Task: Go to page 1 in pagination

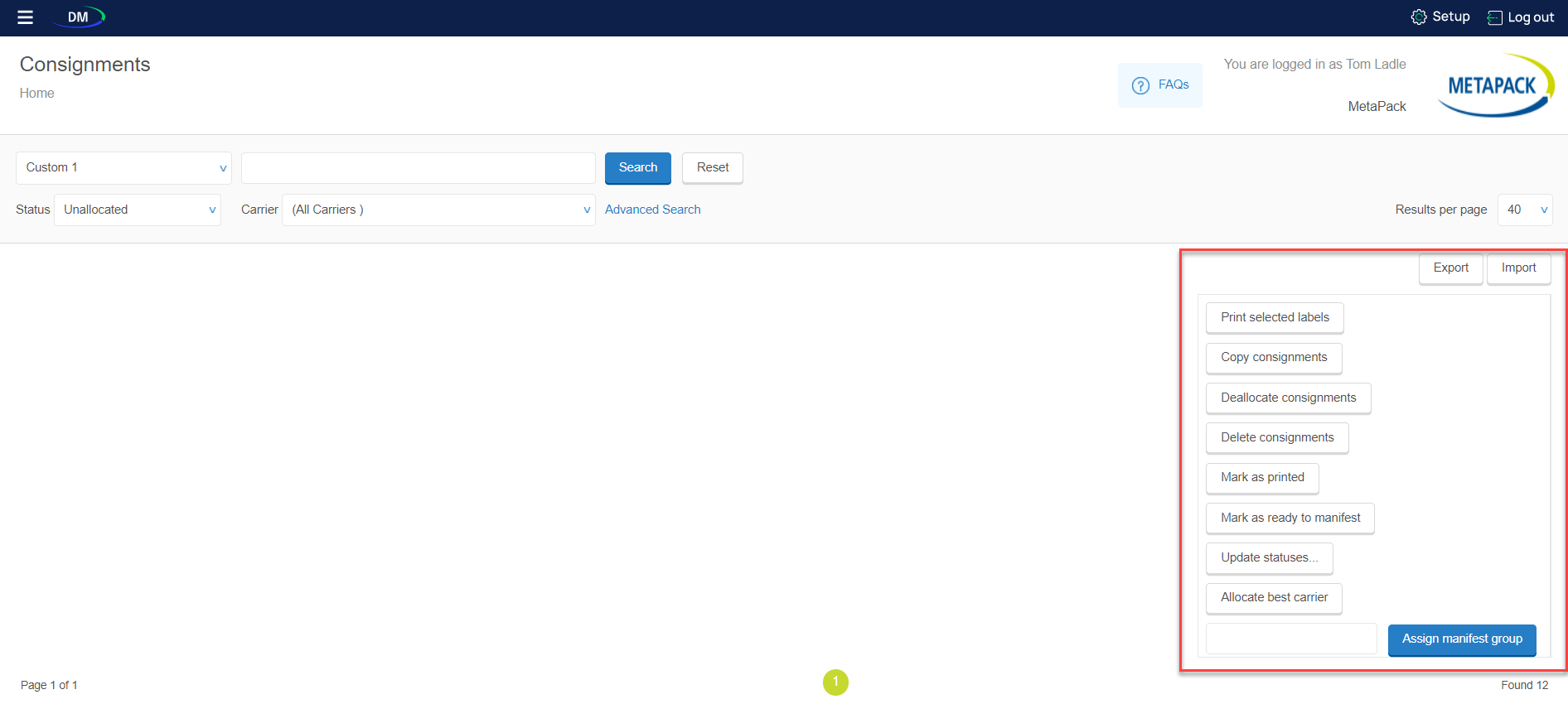Action: pos(835,682)
